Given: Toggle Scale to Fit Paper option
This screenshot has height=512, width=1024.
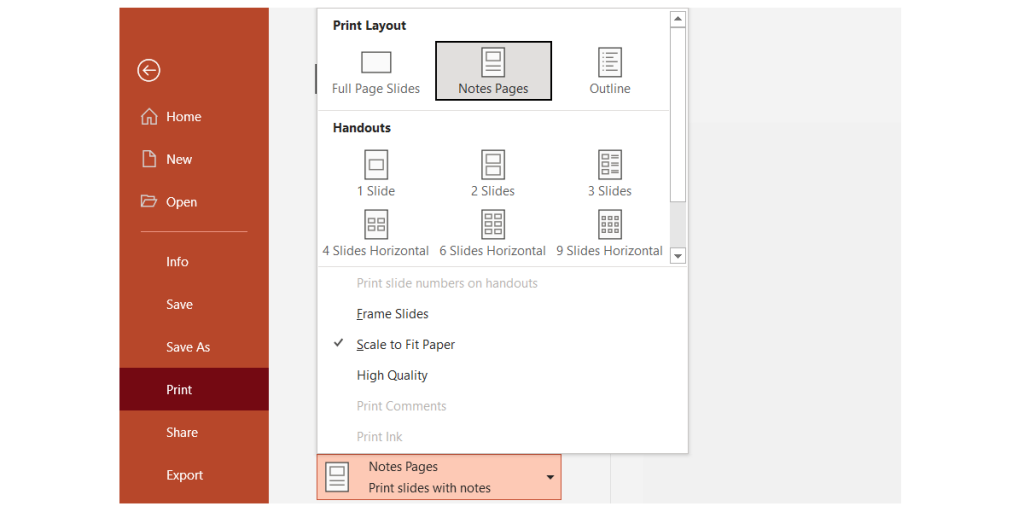Looking at the screenshot, I should (x=405, y=345).
